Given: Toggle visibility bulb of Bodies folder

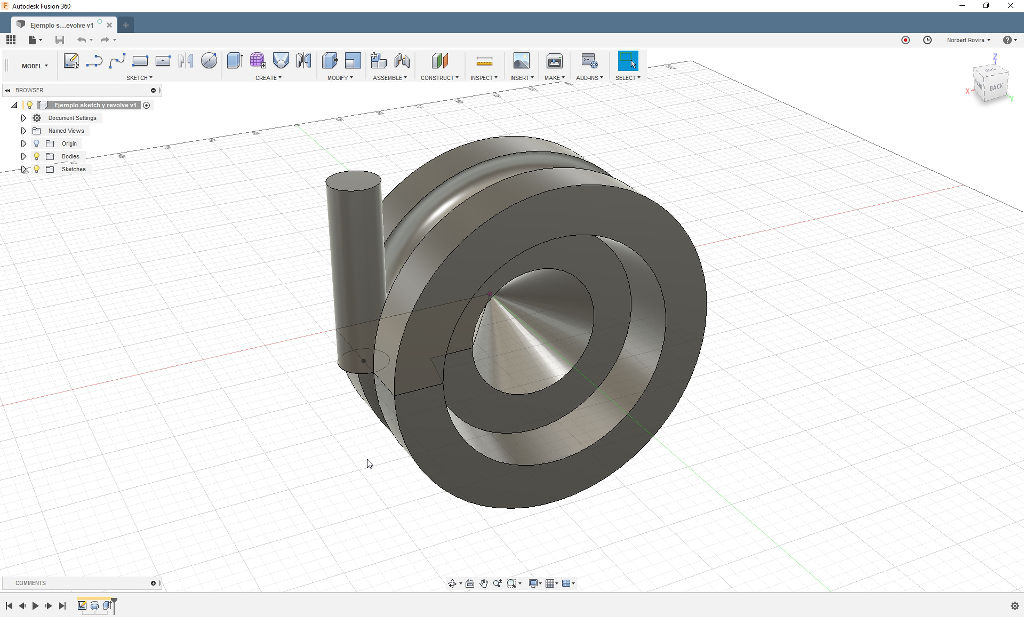Looking at the screenshot, I should (36, 156).
